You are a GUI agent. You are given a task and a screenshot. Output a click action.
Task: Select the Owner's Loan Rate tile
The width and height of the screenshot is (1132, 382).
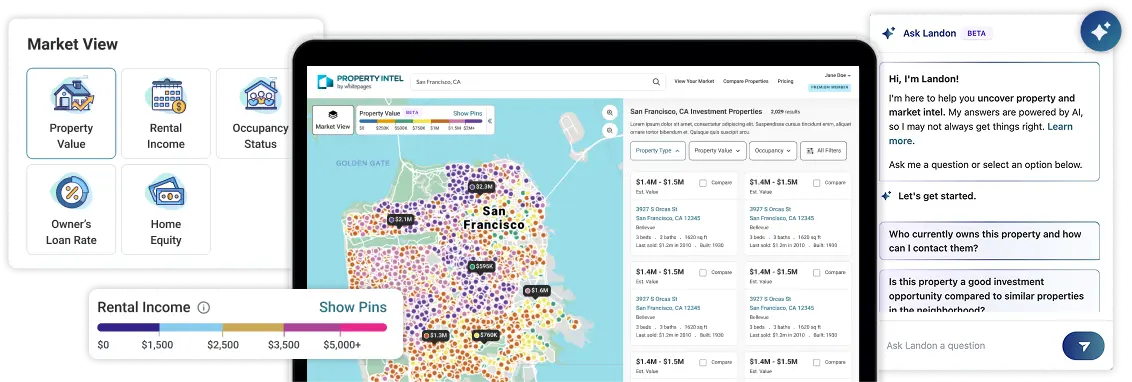[x=71, y=209]
